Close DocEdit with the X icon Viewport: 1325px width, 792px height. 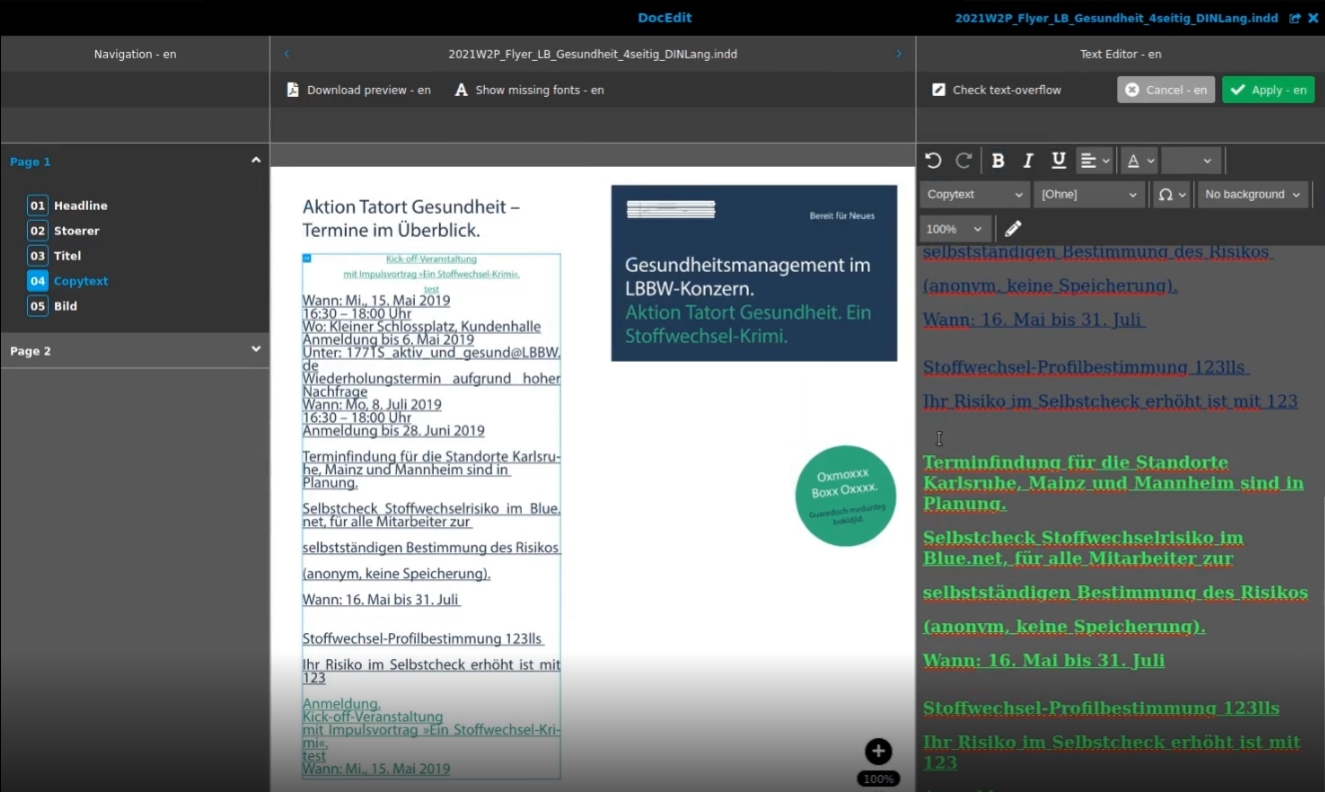click(x=1313, y=18)
